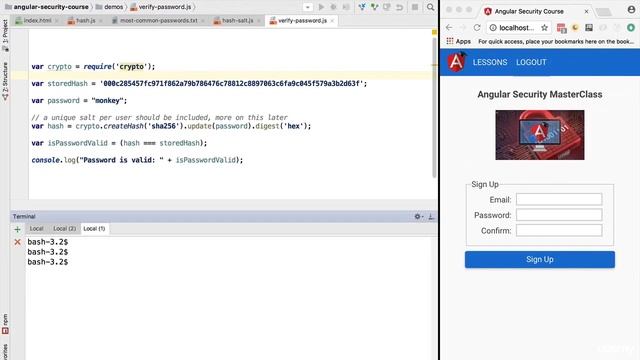Click the "monkey" password string in code

108,100
